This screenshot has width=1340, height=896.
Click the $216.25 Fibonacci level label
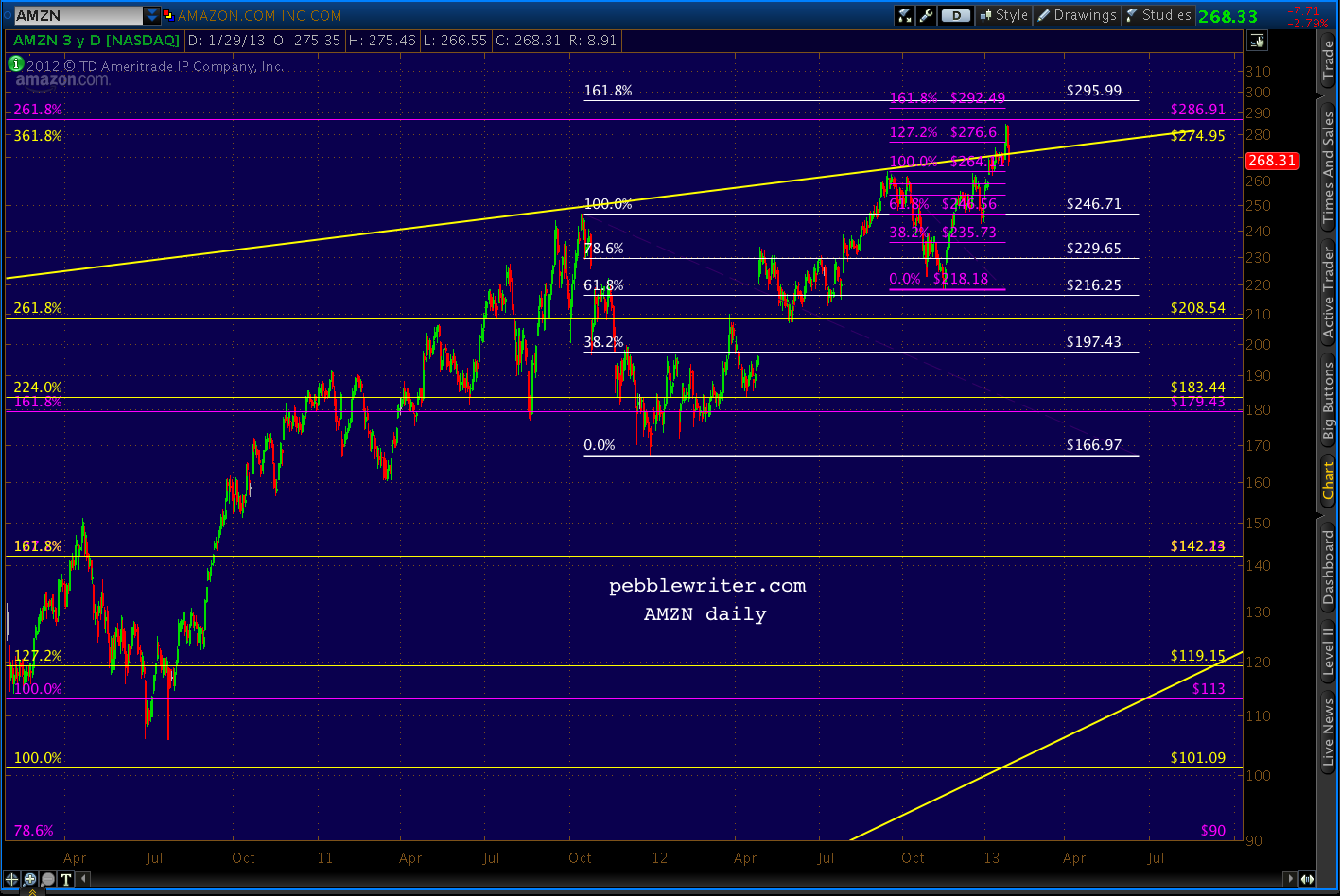(x=1094, y=284)
